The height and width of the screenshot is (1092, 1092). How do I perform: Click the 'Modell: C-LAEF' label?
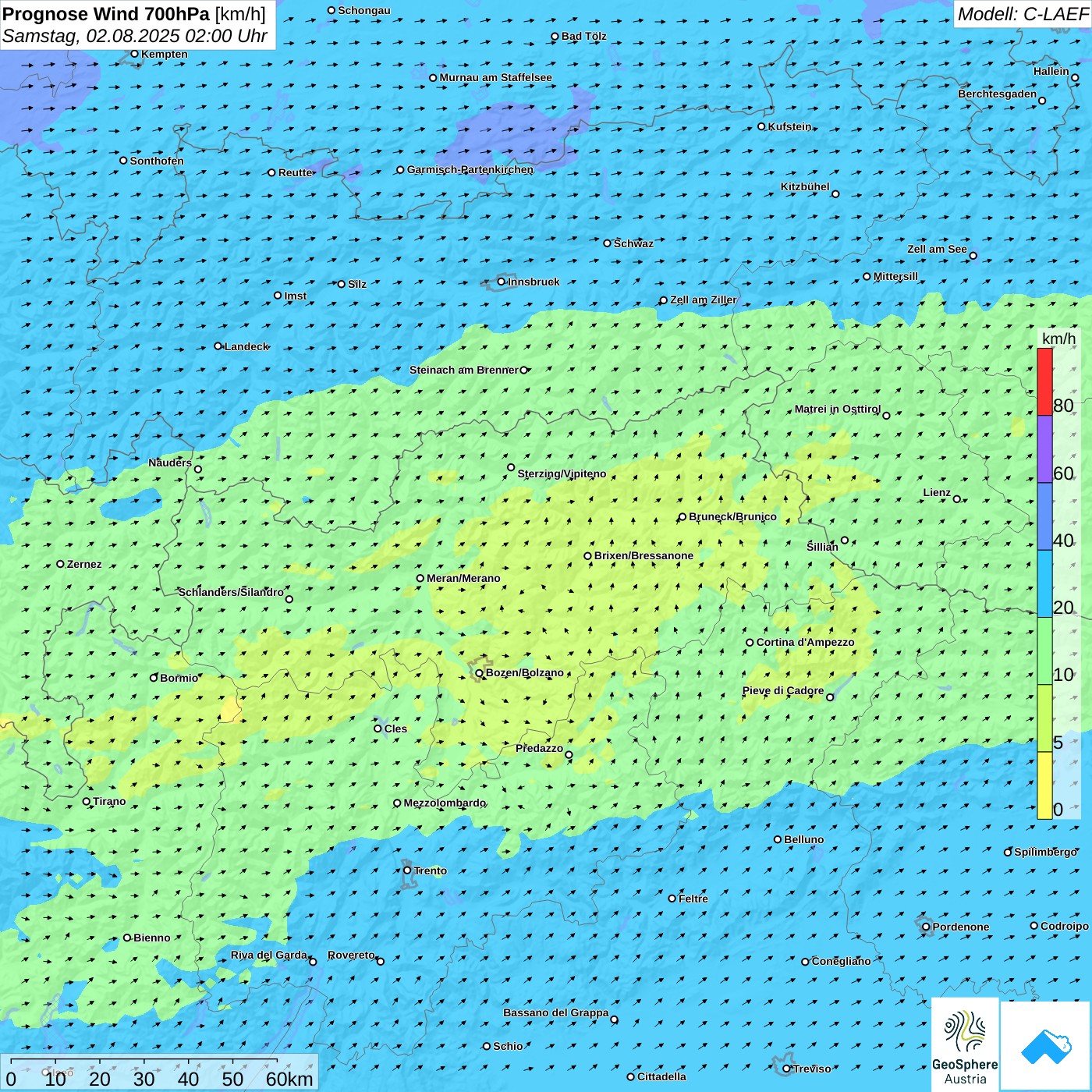(1022, 14)
